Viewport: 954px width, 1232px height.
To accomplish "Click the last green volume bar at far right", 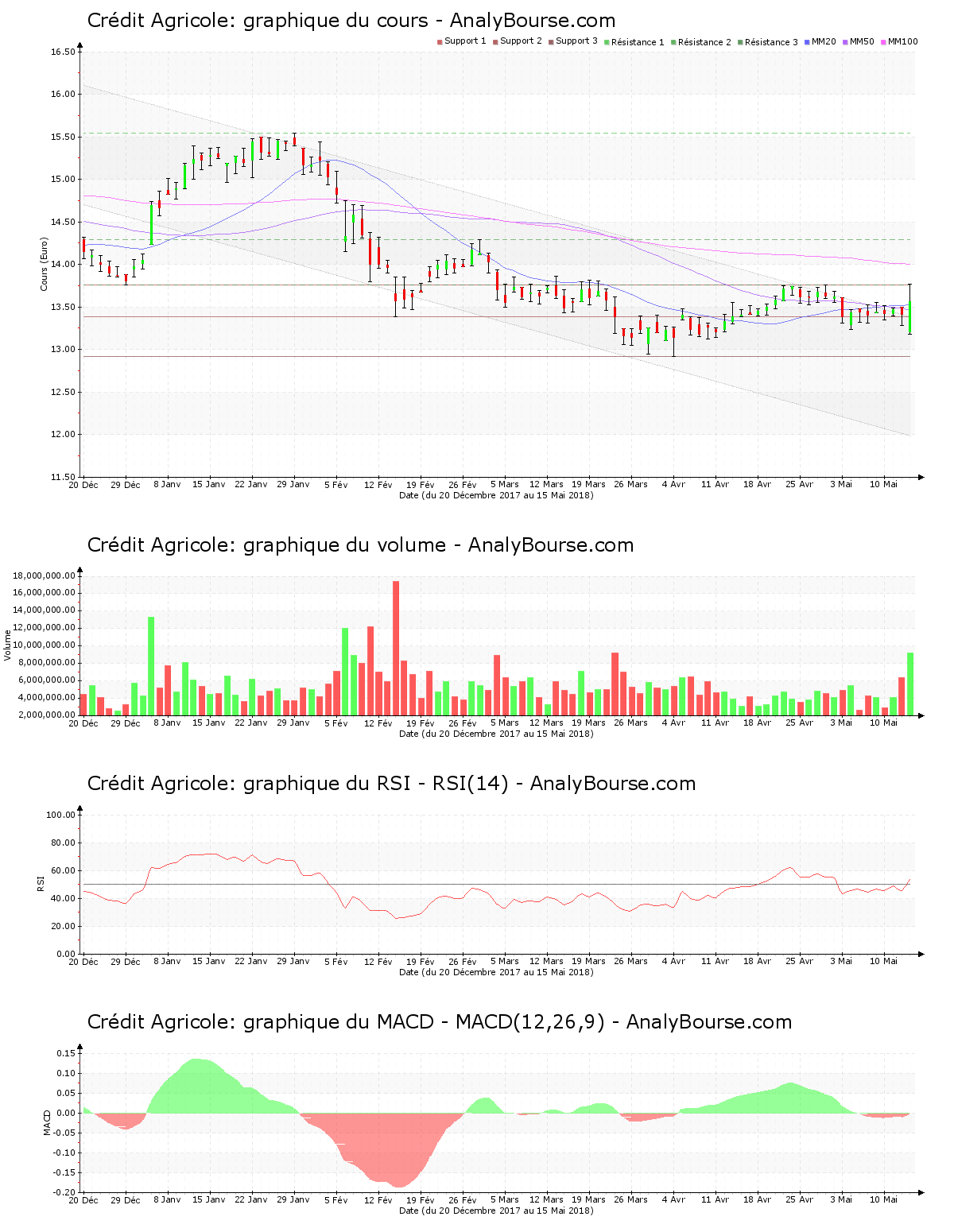I will (910, 684).
